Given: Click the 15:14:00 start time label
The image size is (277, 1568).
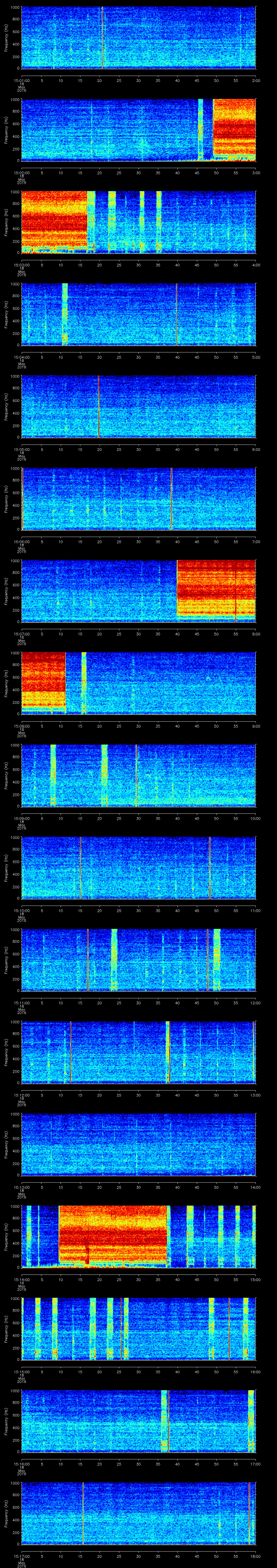Looking at the screenshot, I should click(21, 1279).
